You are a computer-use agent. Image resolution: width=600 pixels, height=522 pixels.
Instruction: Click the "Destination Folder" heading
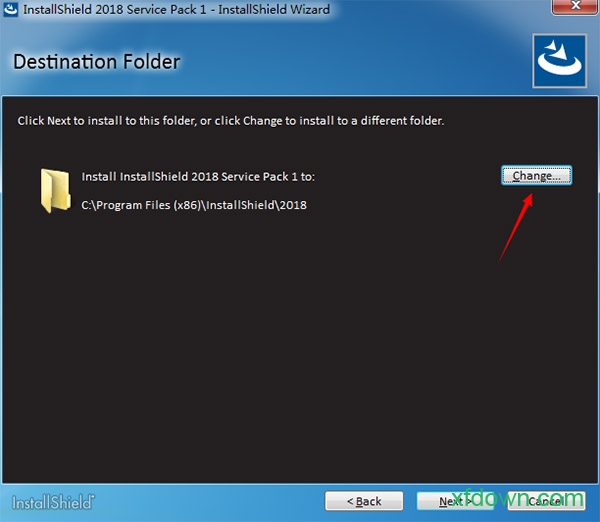96,62
